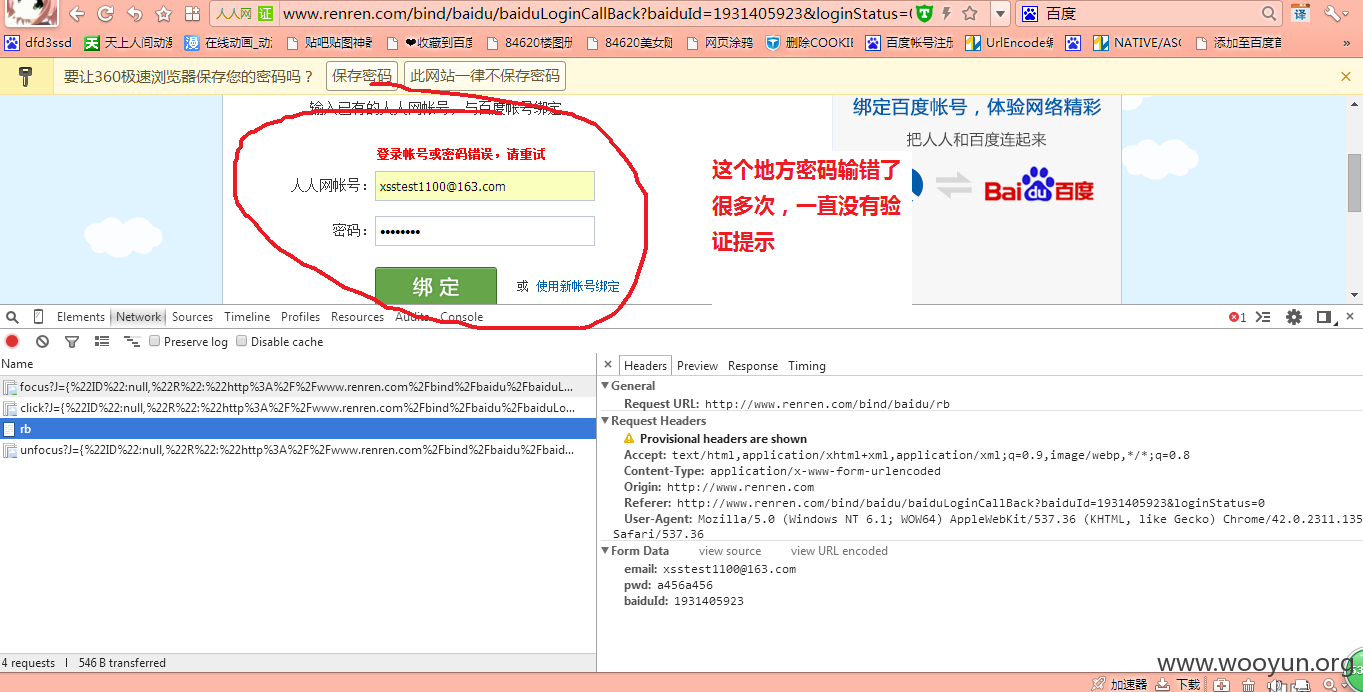The image size is (1363, 692).
Task: Bookmark page with toolbar star icon
Action: point(163,14)
